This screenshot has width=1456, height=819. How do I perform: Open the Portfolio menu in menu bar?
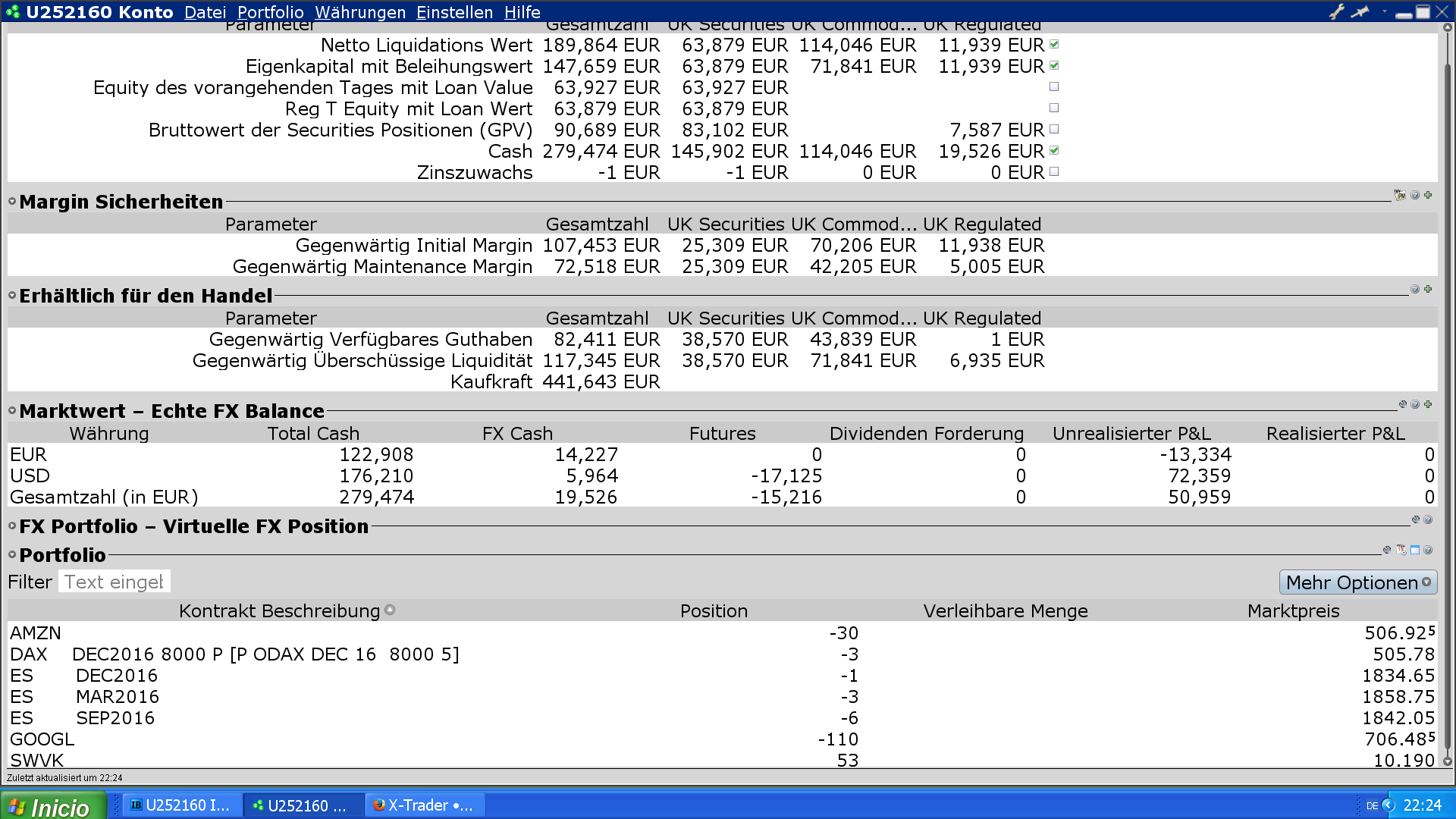270,12
